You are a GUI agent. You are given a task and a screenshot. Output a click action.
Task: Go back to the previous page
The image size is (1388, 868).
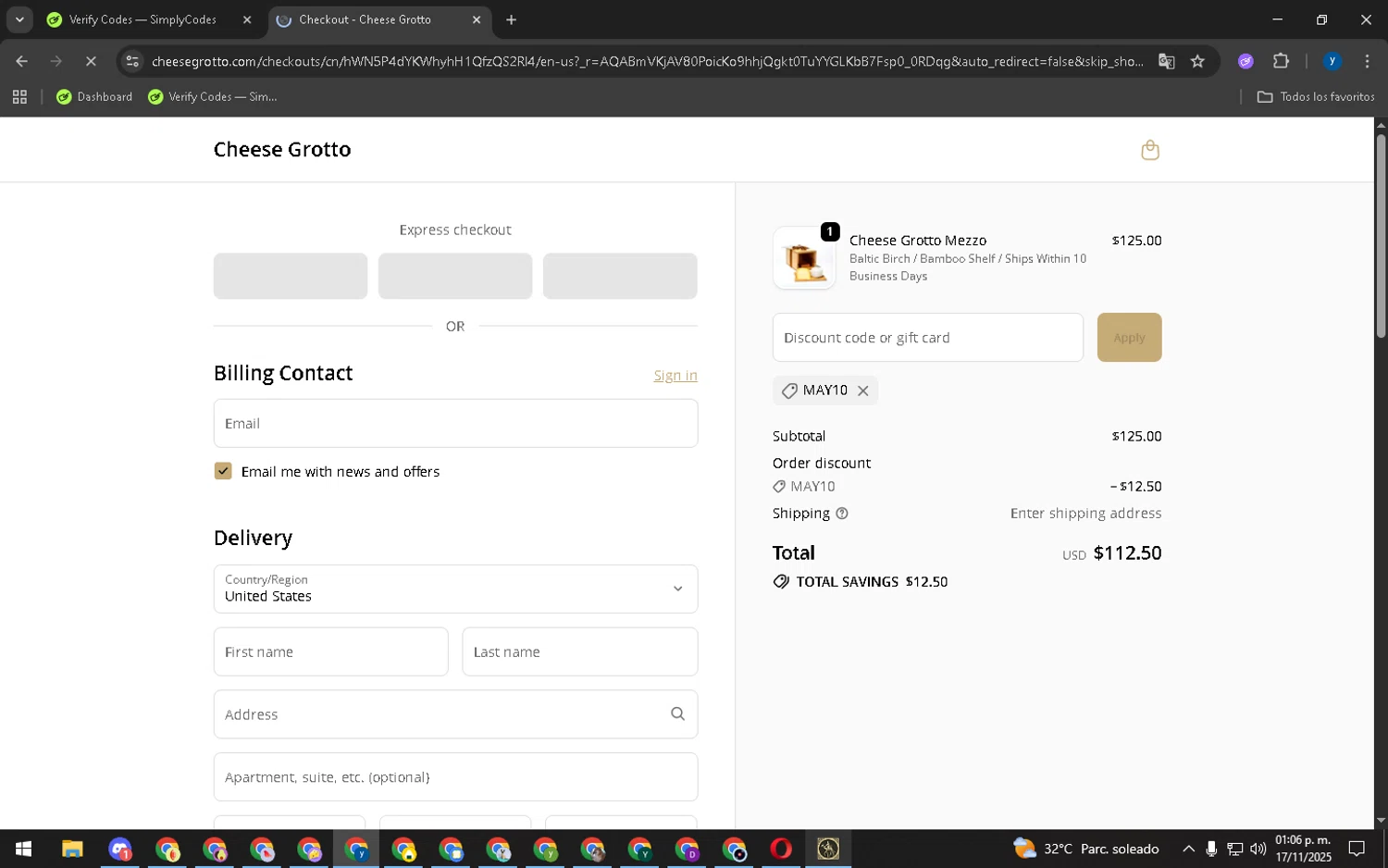[x=21, y=61]
